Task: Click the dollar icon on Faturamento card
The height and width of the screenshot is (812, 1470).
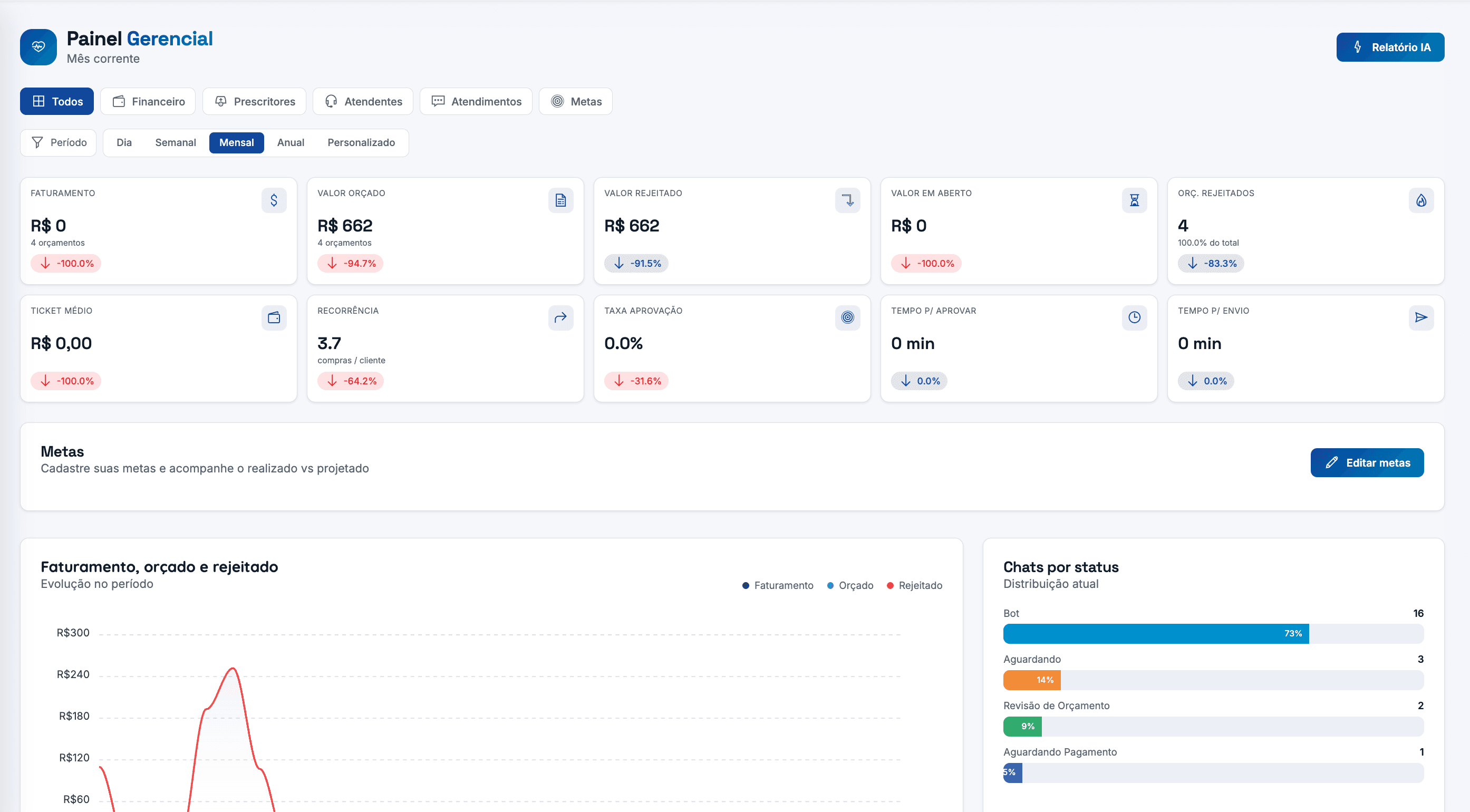Action: tap(274, 200)
